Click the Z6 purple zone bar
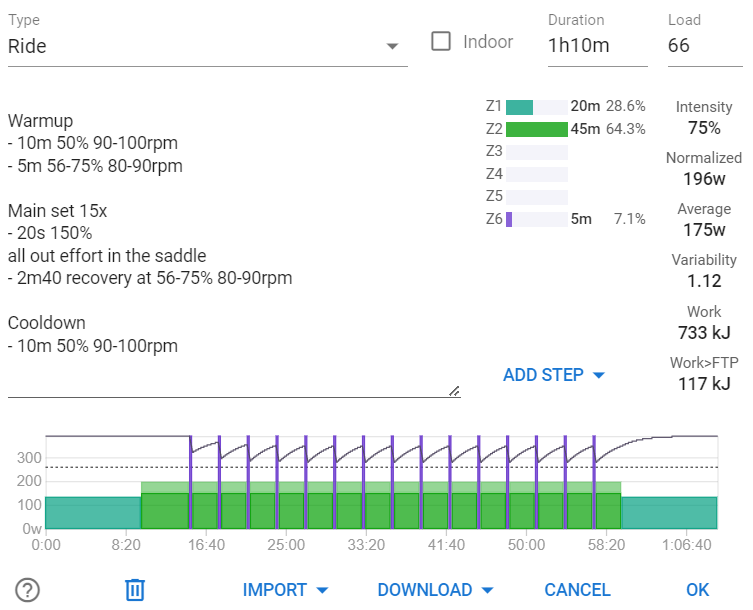The image size is (753, 610). [509, 220]
